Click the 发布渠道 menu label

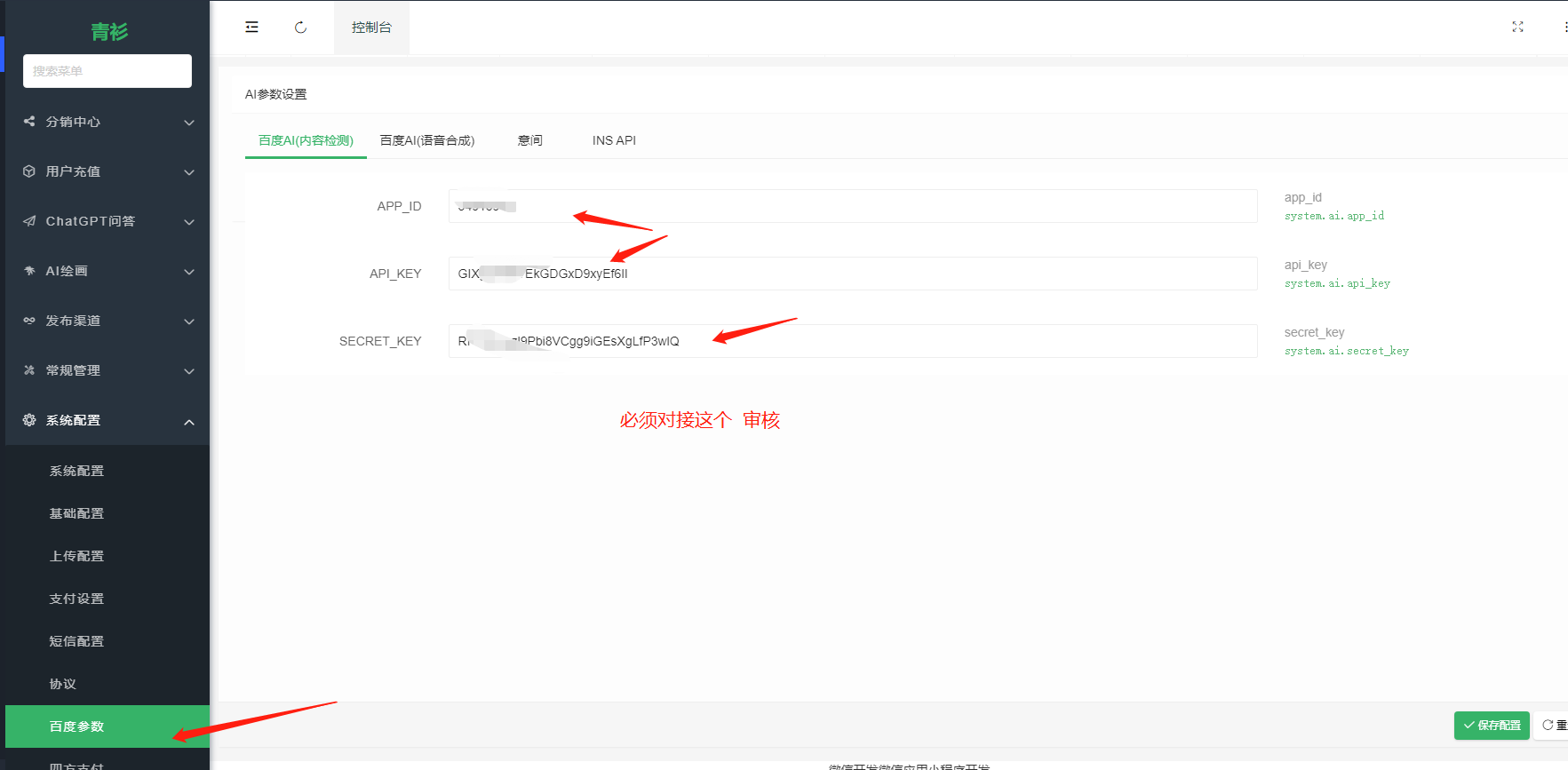tap(73, 321)
